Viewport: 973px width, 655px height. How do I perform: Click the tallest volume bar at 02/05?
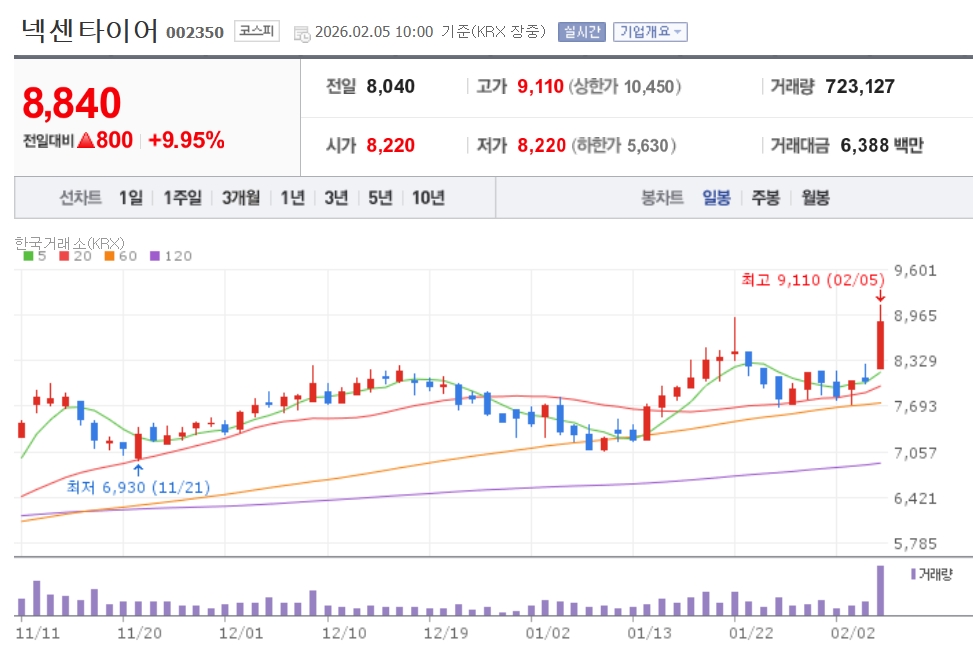click(x=881, y=591)
